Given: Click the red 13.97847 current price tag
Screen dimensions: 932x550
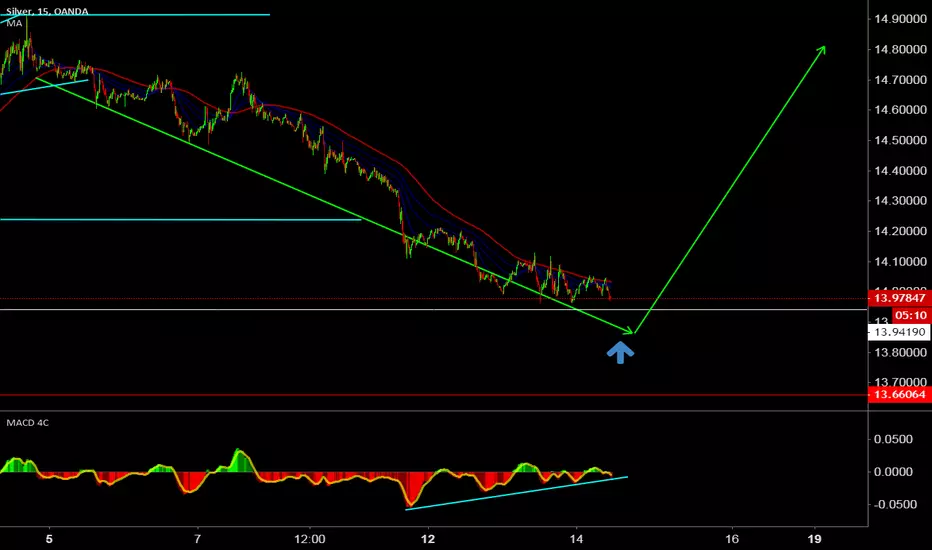Looking at the screenshot, I should (900, 298).
